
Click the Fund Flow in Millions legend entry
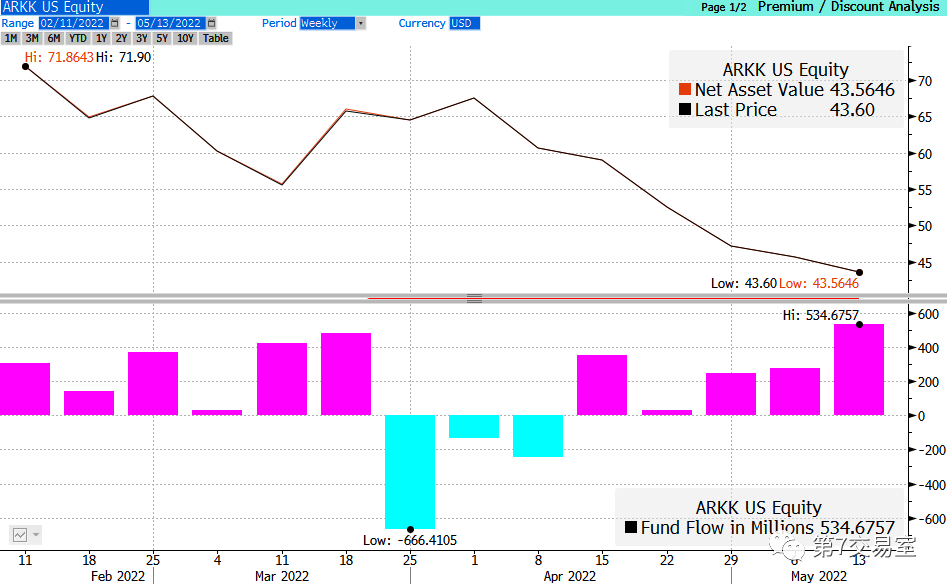click(x=760, y=527)
